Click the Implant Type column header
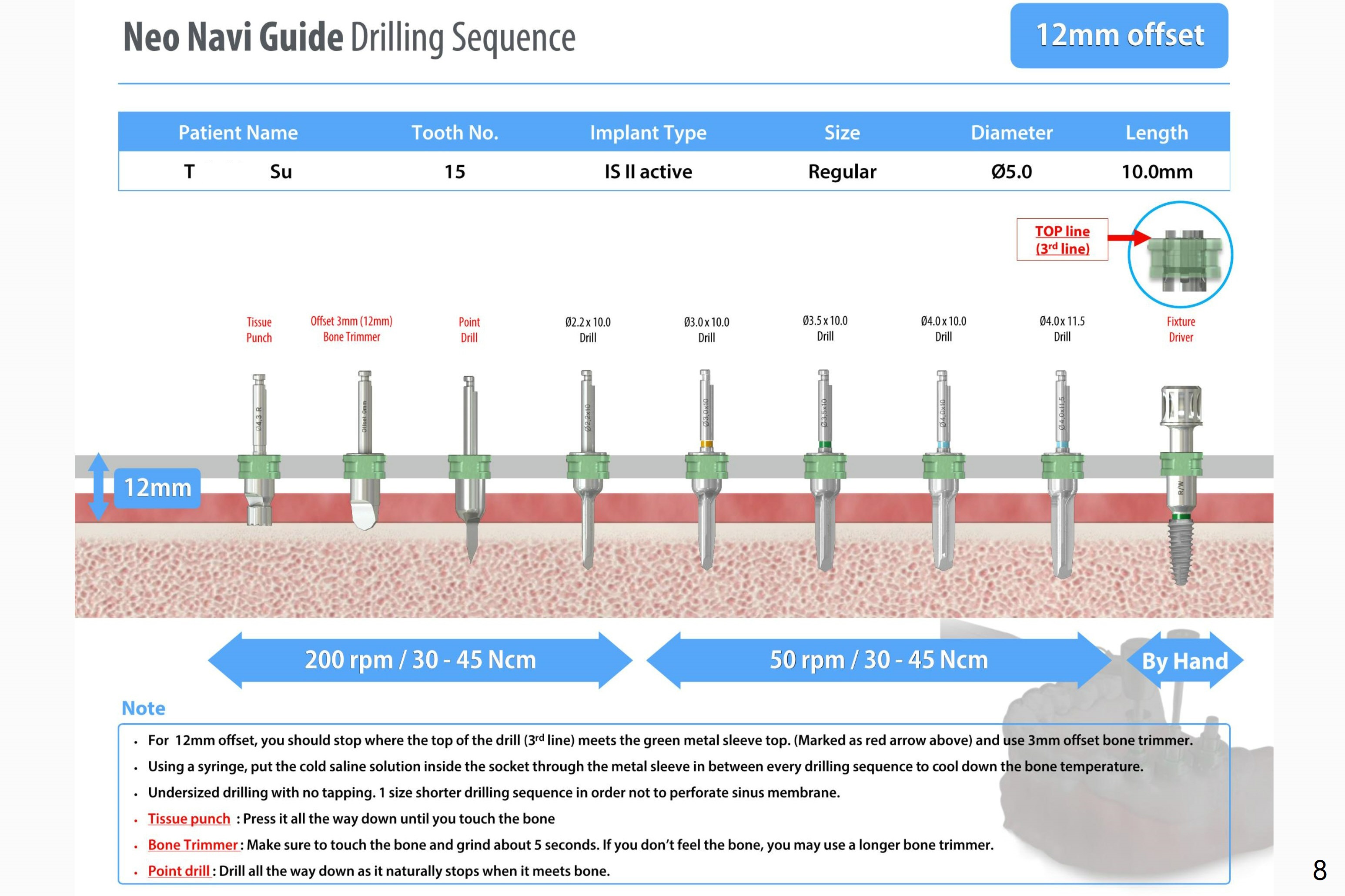The image size is (1345, 896). pyautogui.click(x=648, y=133)
